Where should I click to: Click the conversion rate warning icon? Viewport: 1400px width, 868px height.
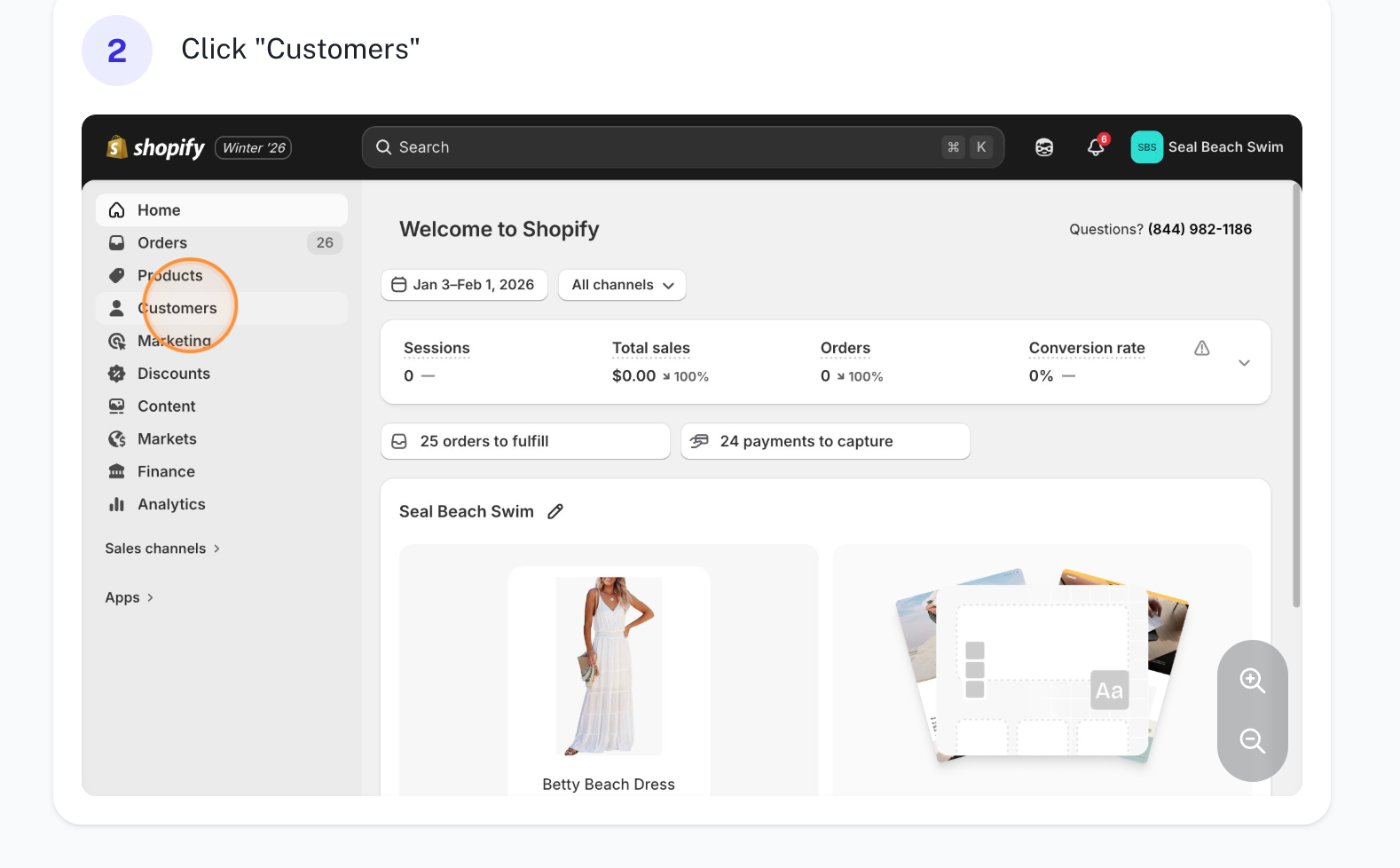[1201, 348]
